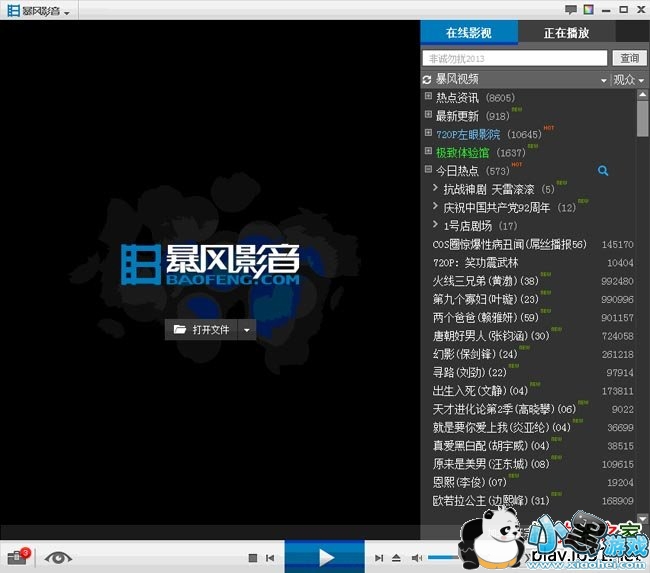Refresh the 暴风视频 list
This screenshot has height=573, width=650.
coord(427,80)
